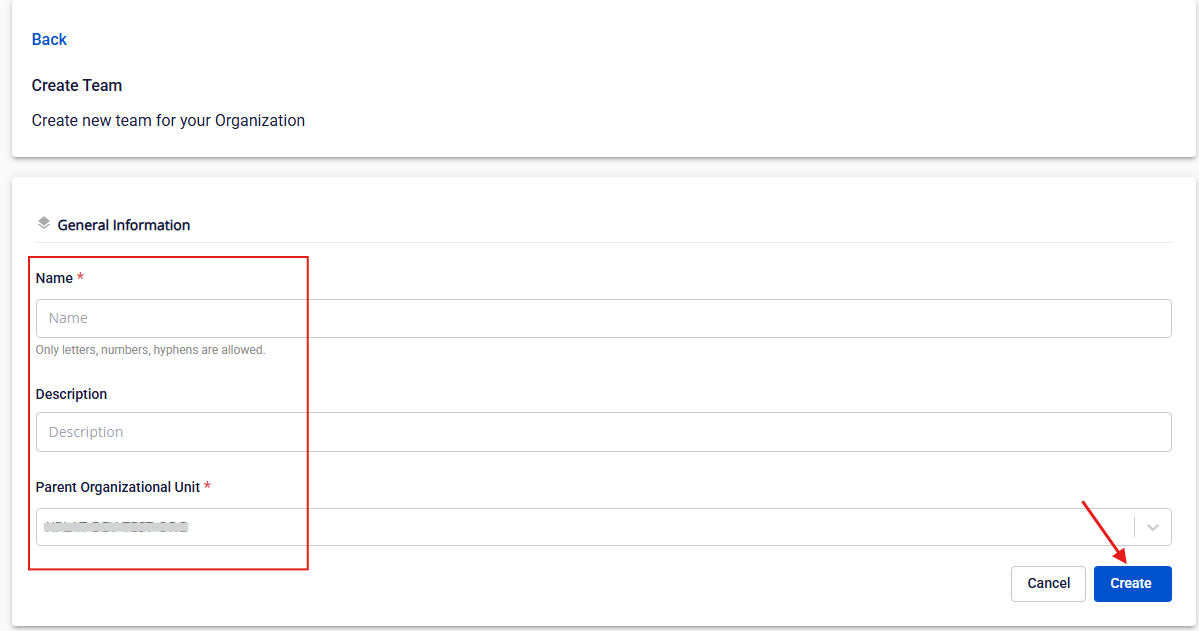Click the red asterisk beside Name
Screen dimensions: 1199x631
[x=80, y=277]
